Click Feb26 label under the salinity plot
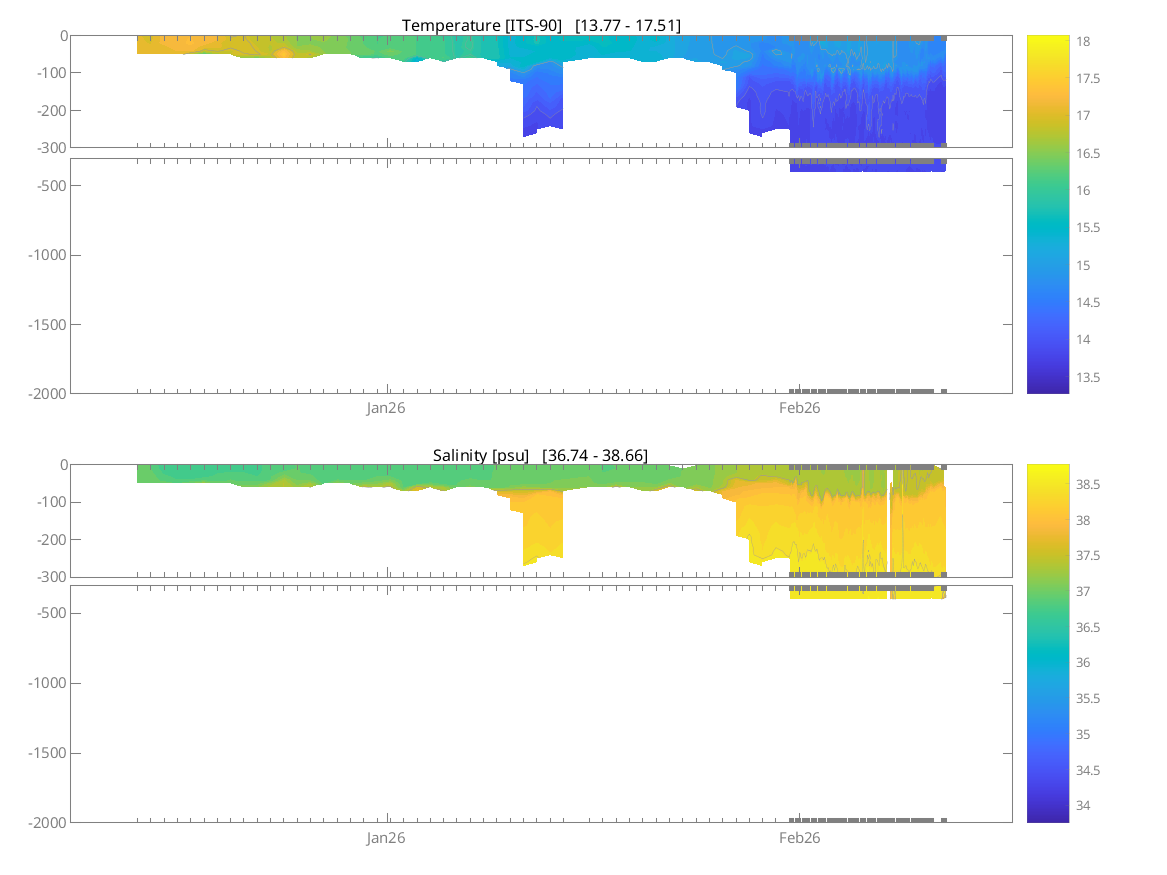The width and height of the screenshot is (1167, 875). point(799,838)
